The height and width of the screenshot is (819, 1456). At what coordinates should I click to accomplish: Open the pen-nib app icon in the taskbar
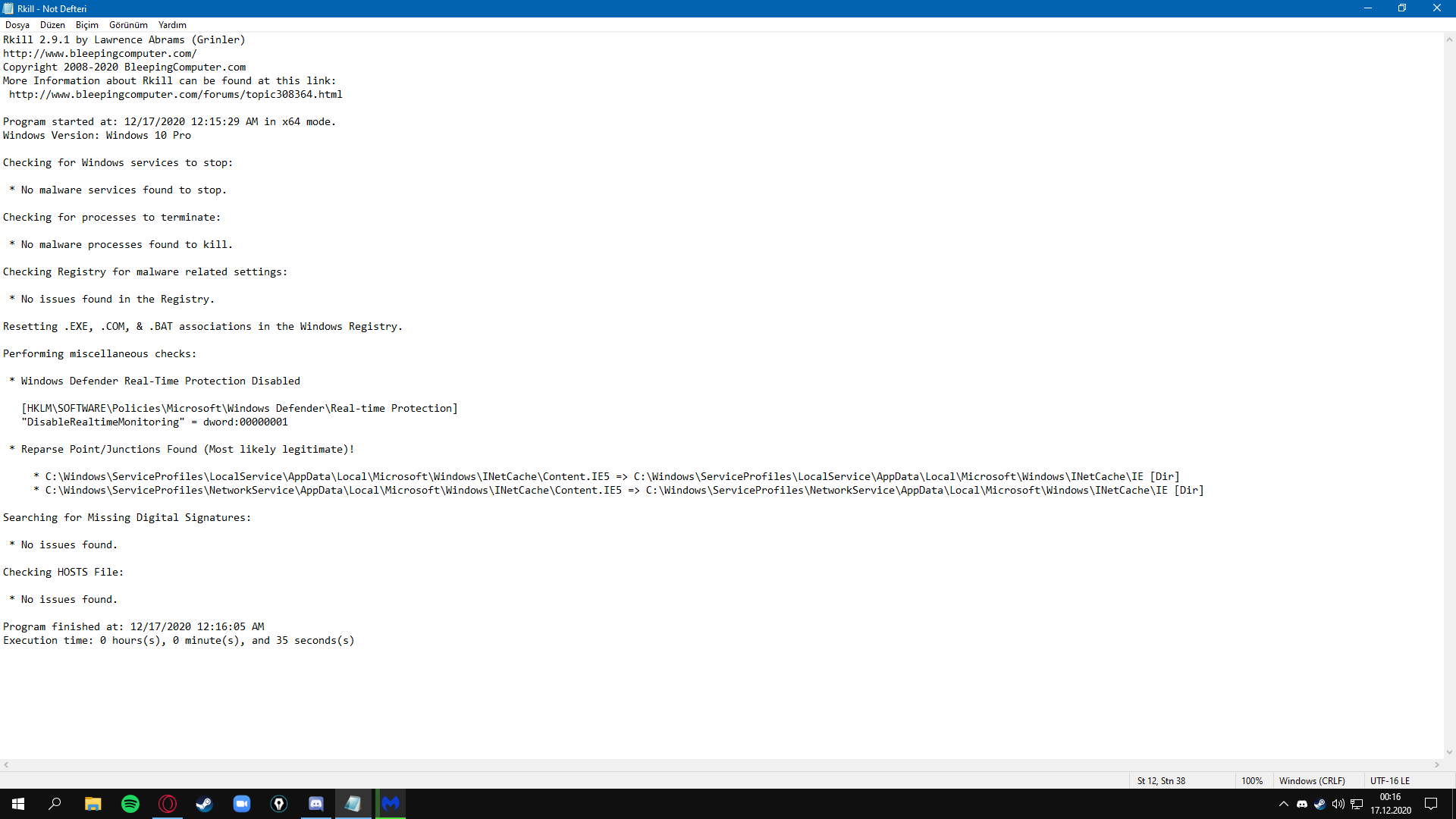[x=279, y=804]
